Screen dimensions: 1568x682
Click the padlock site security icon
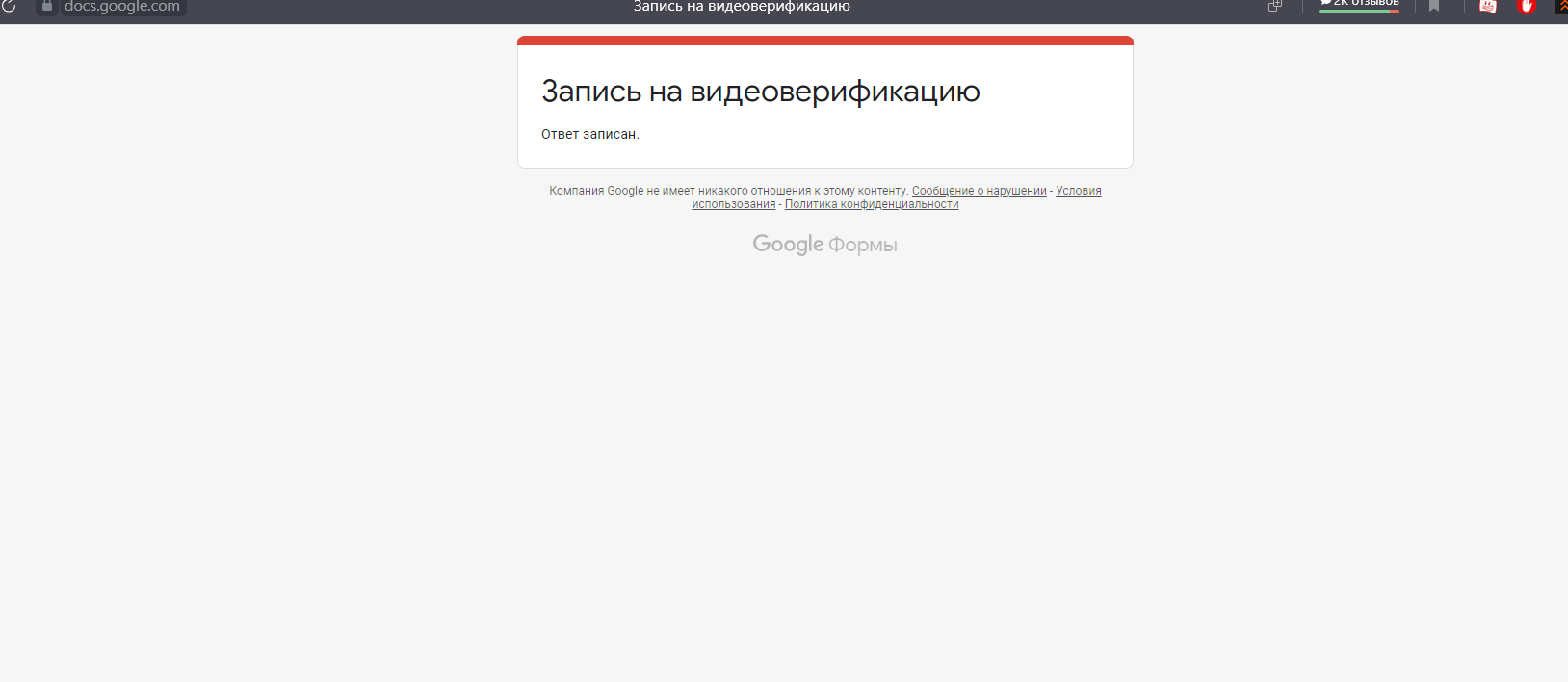(x=46, y=6)
